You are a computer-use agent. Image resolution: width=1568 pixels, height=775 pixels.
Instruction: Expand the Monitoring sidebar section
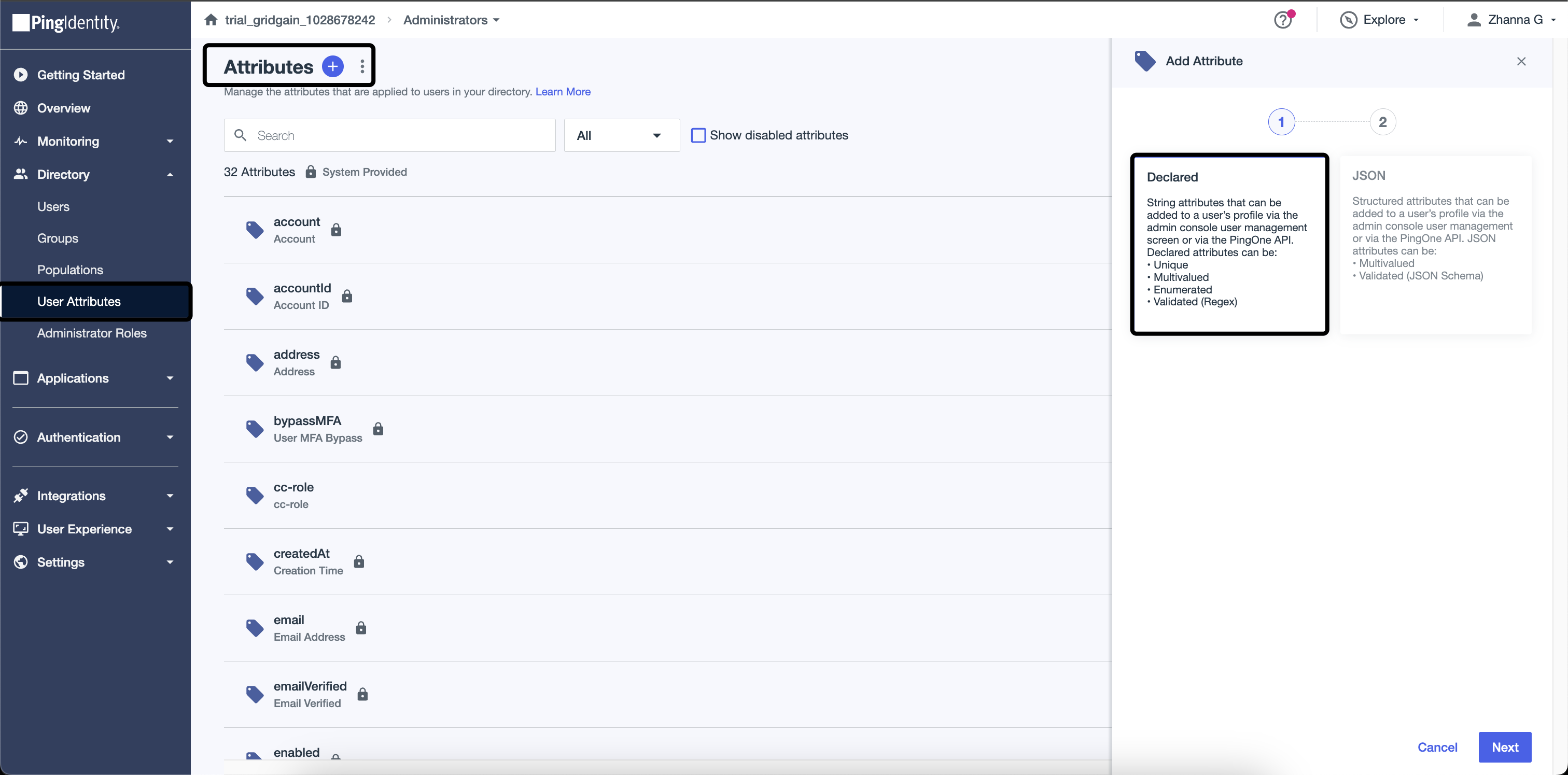(x=170, y=141)
